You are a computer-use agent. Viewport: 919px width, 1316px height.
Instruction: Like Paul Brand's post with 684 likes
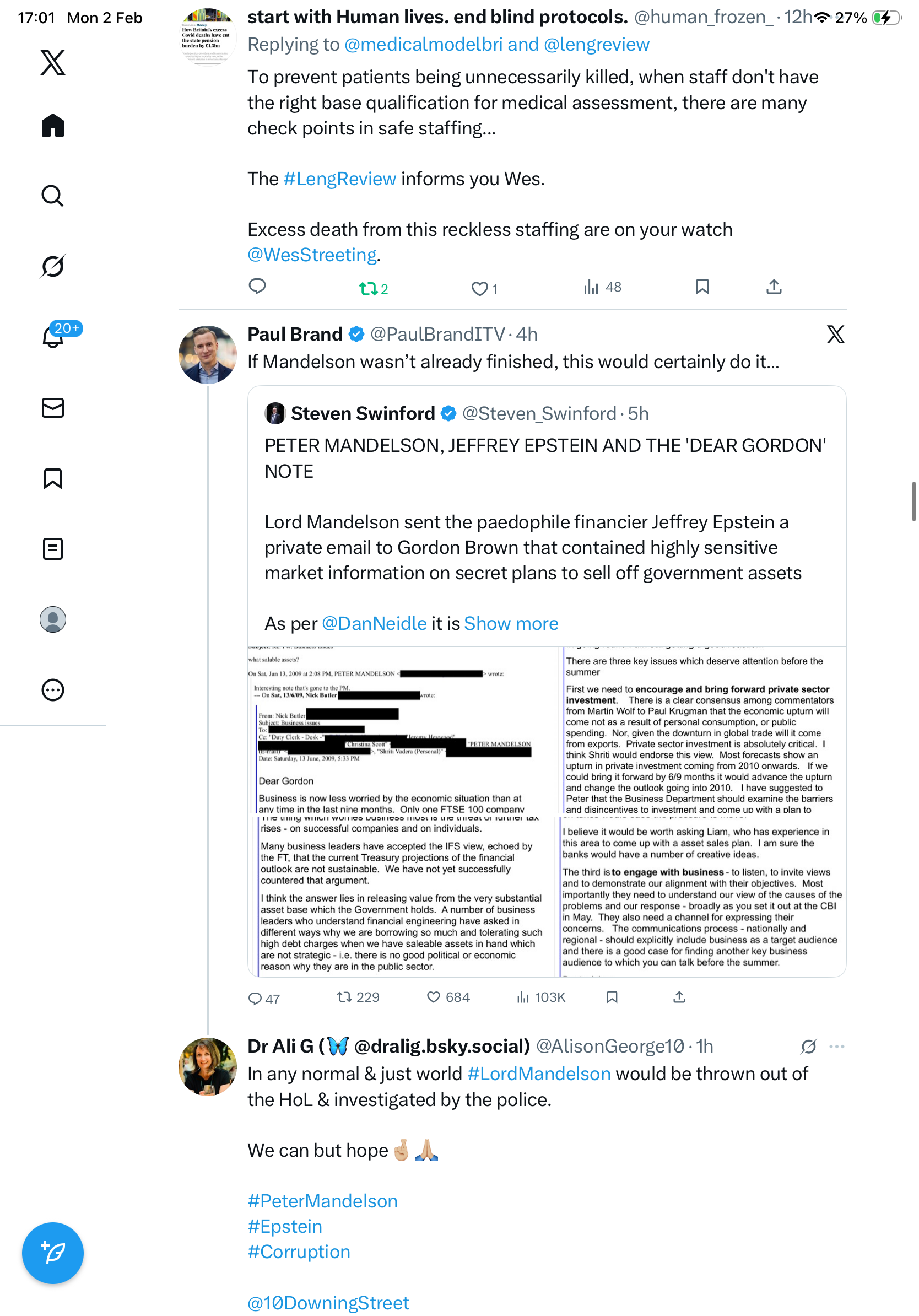pyautogui.click(x=434, y=997)
